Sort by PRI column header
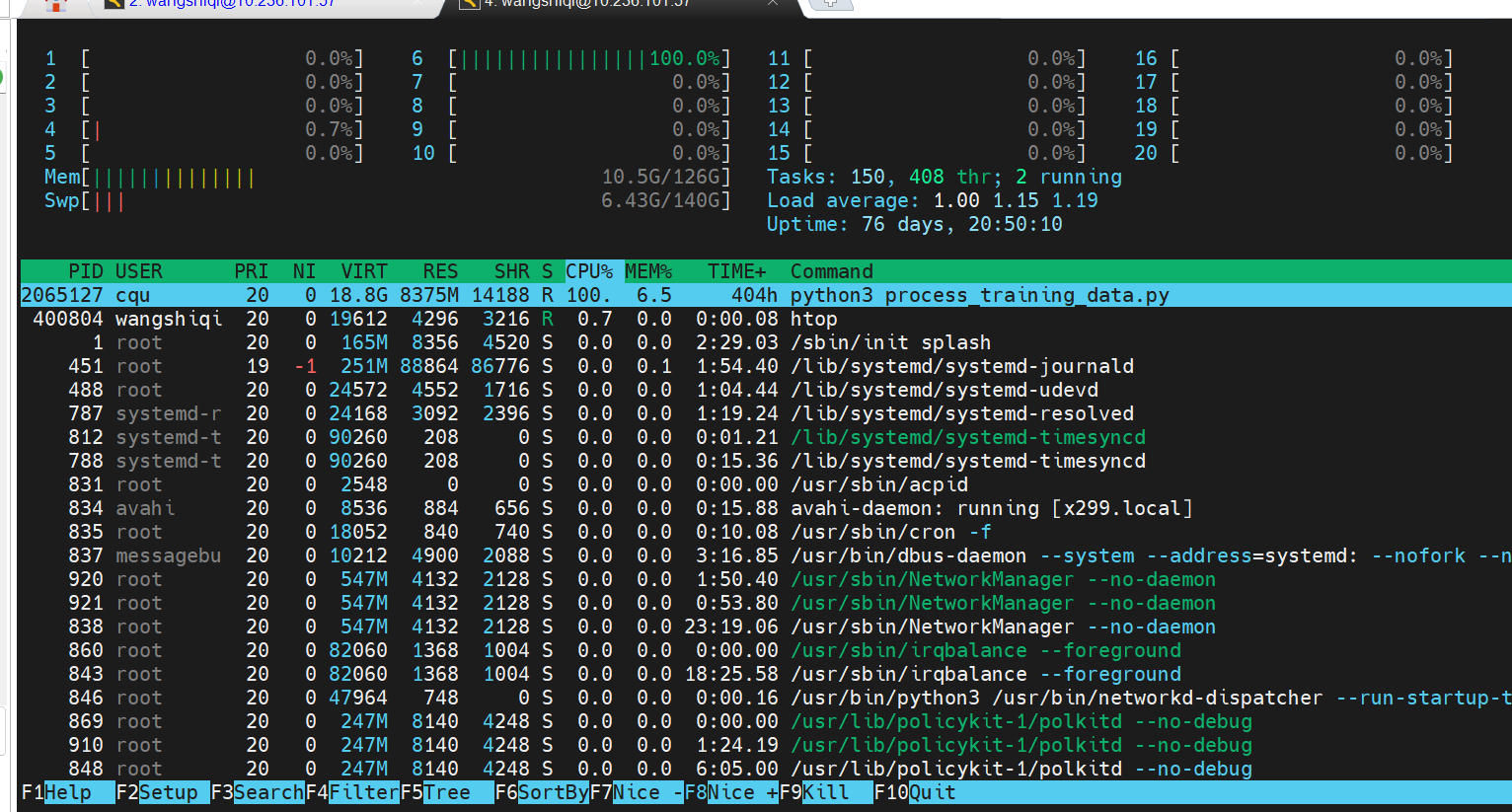The height and width of the screenshot is (812, 1512). coord(252,271)
